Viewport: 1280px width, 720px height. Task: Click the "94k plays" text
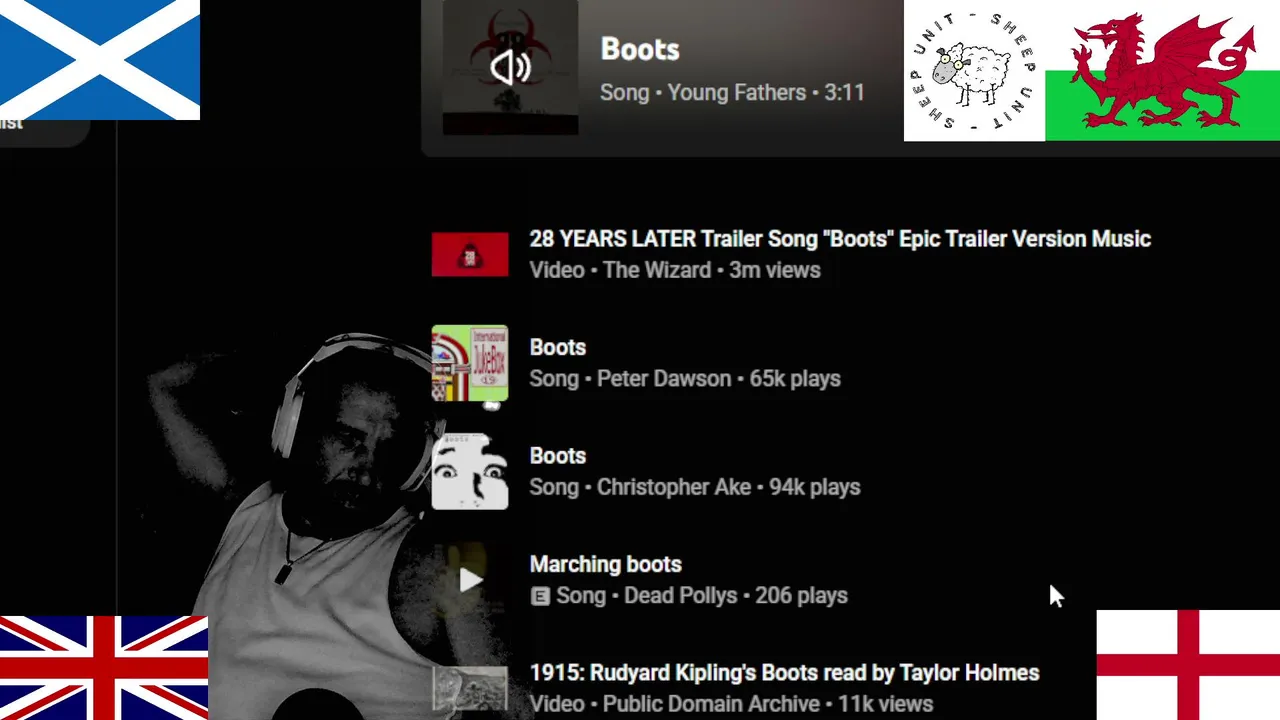point(815,487)
